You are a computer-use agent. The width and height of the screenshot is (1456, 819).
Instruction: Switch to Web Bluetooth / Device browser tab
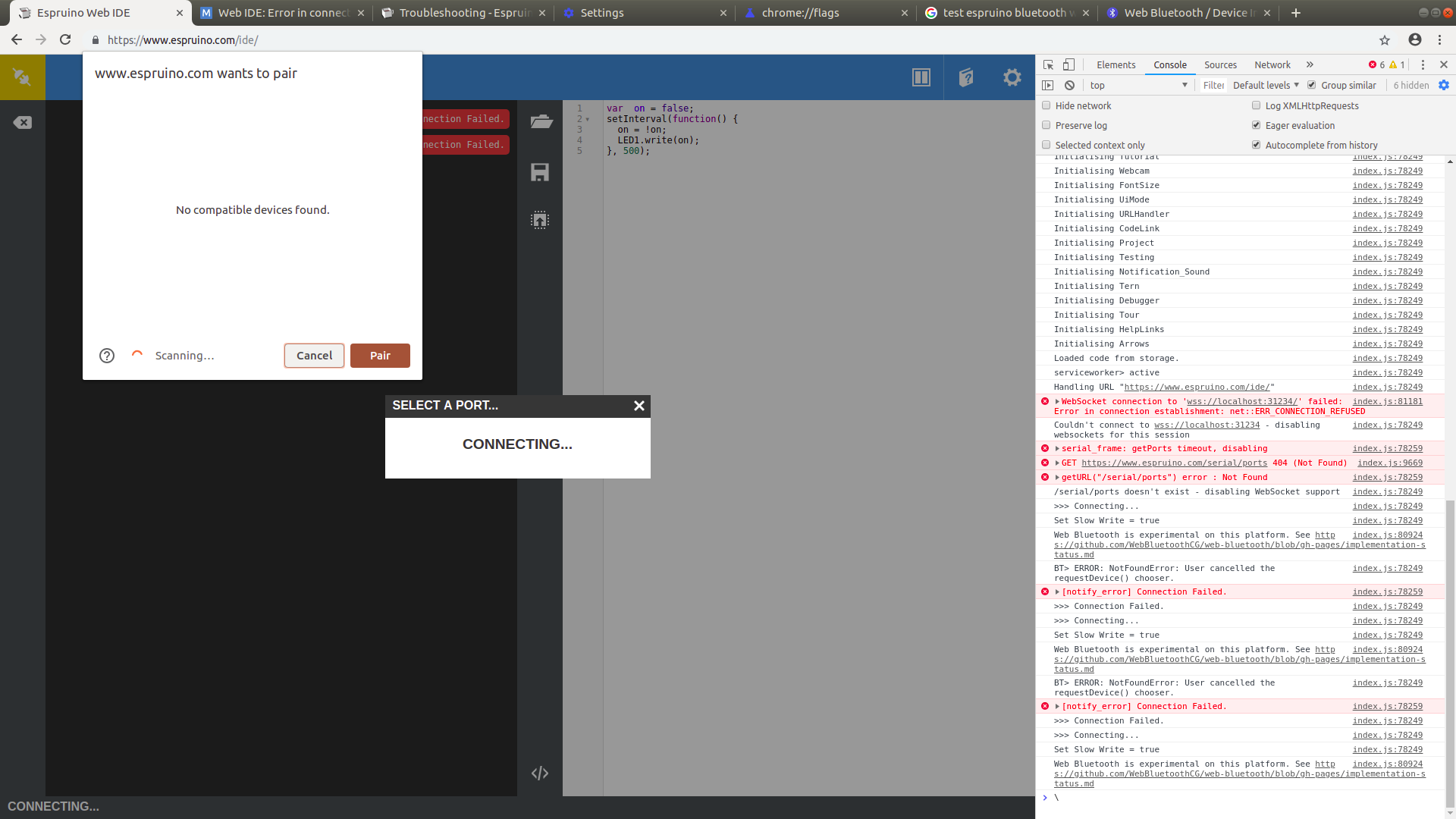pos(1189,13)
